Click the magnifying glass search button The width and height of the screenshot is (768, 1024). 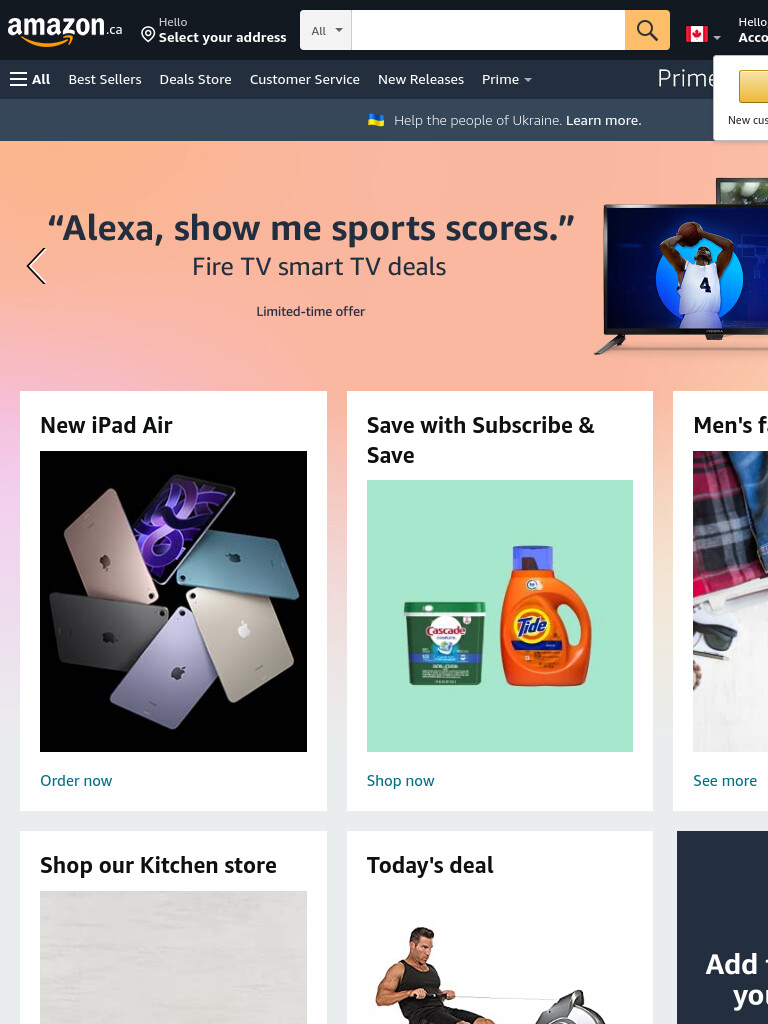pos(647,30)
